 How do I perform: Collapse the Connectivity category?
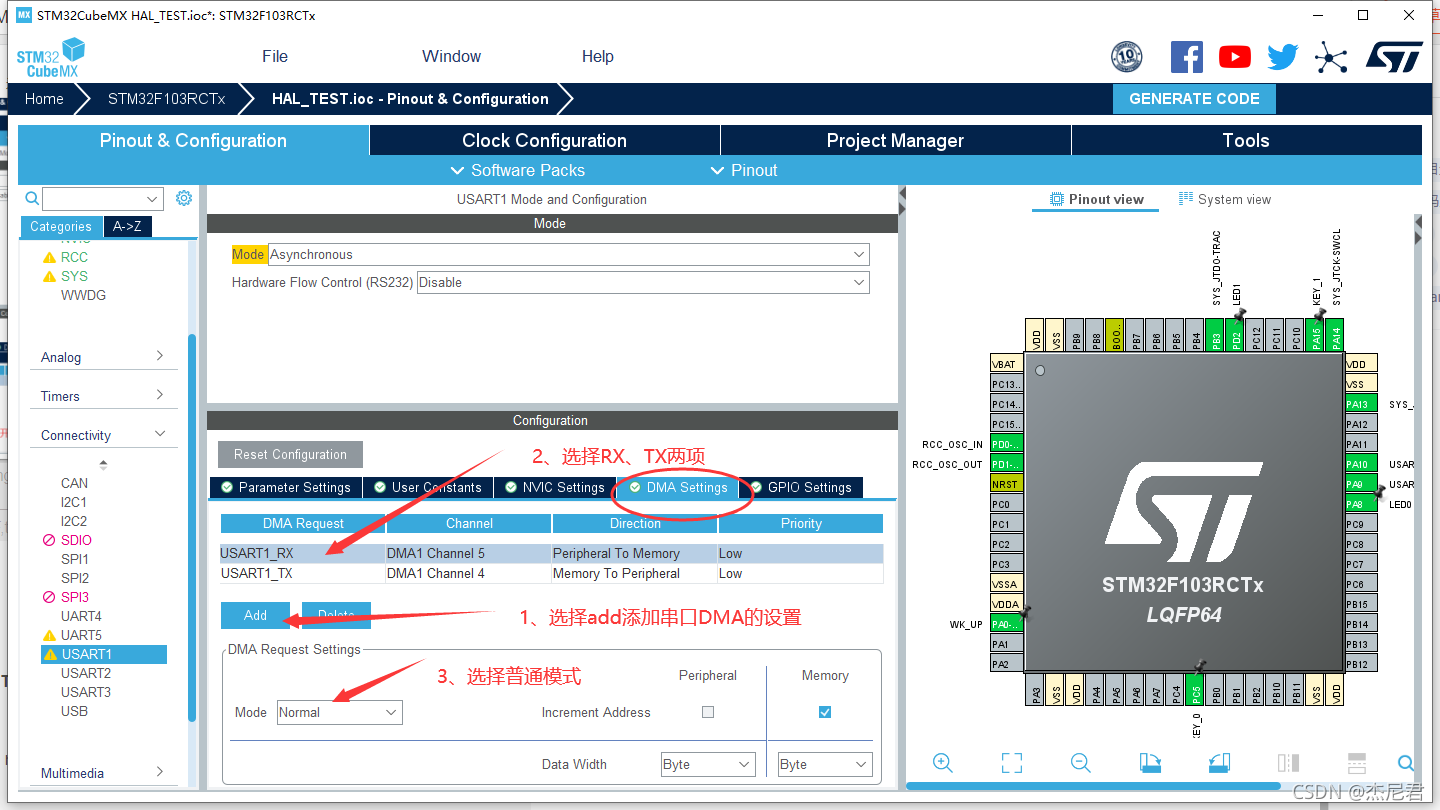point(103,435)
